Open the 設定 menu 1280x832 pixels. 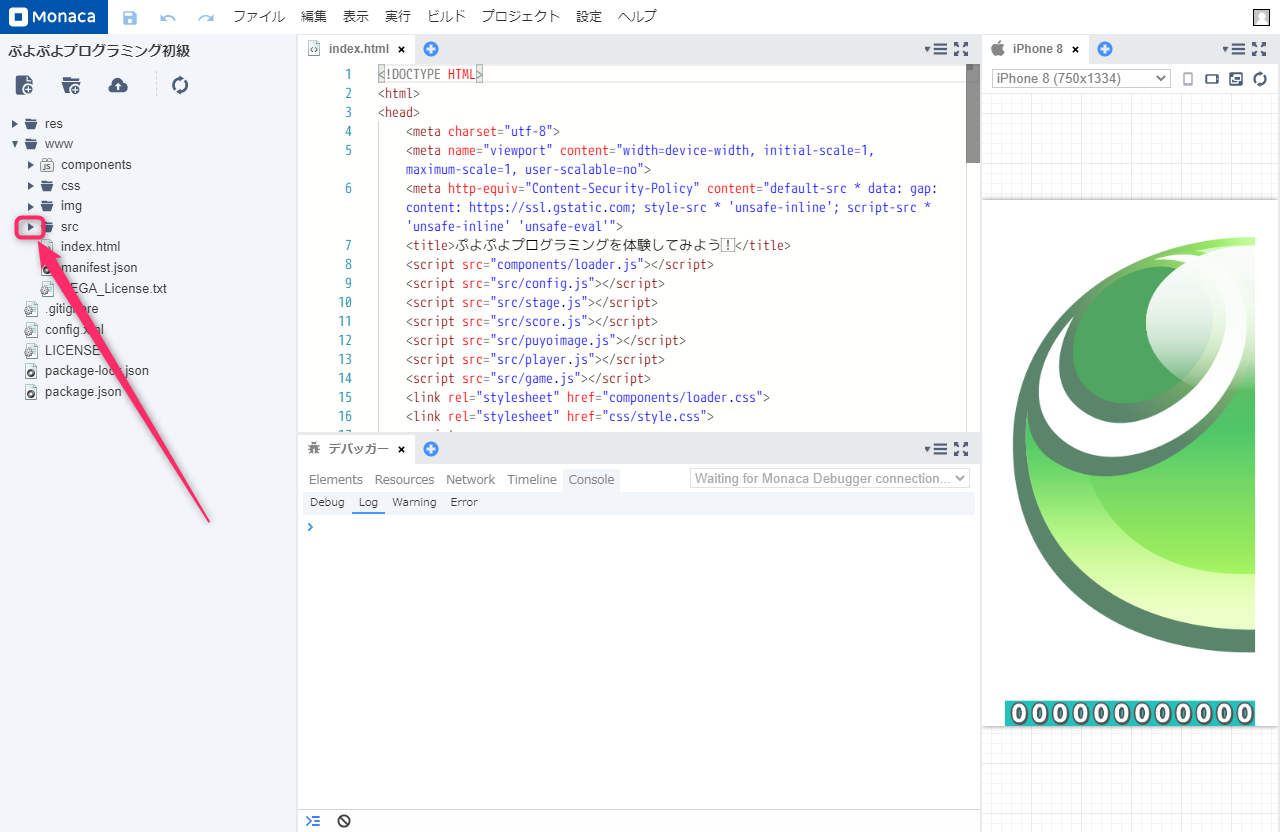click(589, 17)
